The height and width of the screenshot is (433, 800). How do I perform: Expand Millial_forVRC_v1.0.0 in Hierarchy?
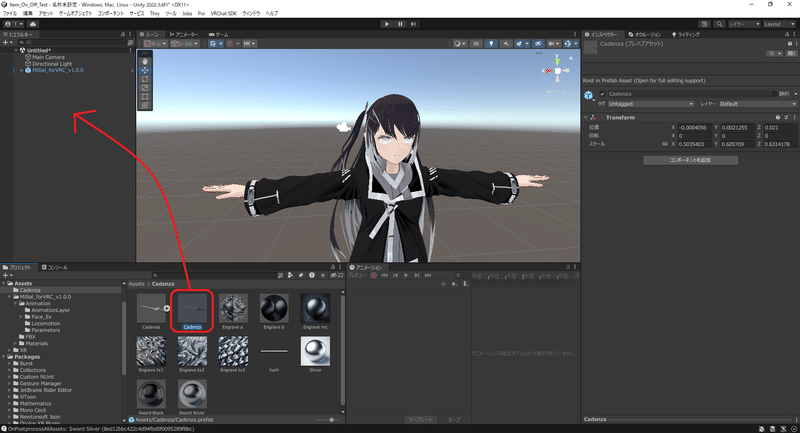[21, 70]
